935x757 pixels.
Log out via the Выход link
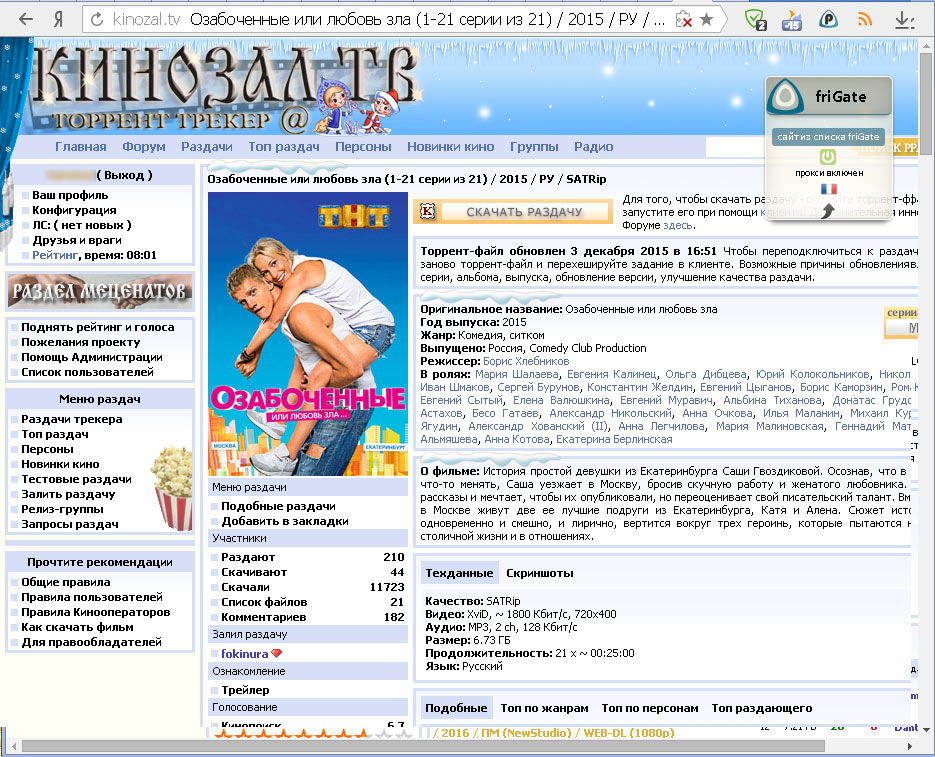(125, 175)
